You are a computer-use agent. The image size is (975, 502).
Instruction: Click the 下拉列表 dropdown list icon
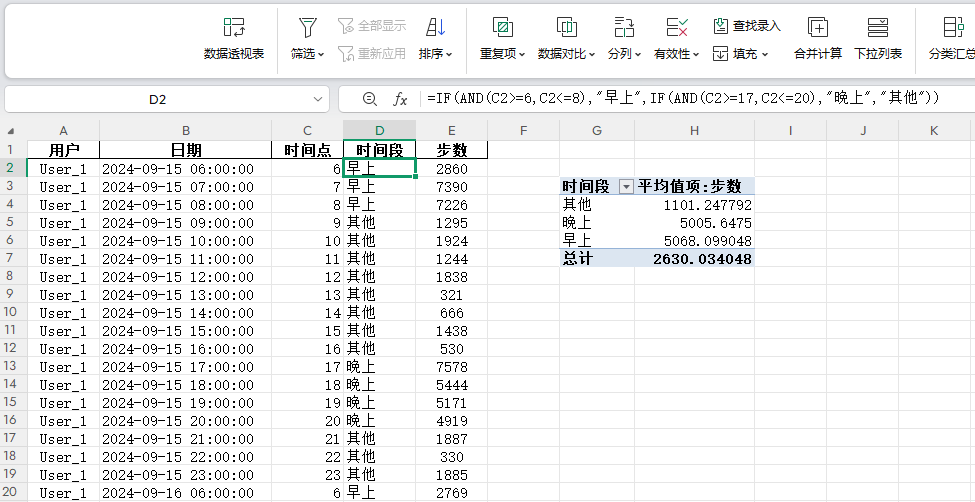coord(878,27)
